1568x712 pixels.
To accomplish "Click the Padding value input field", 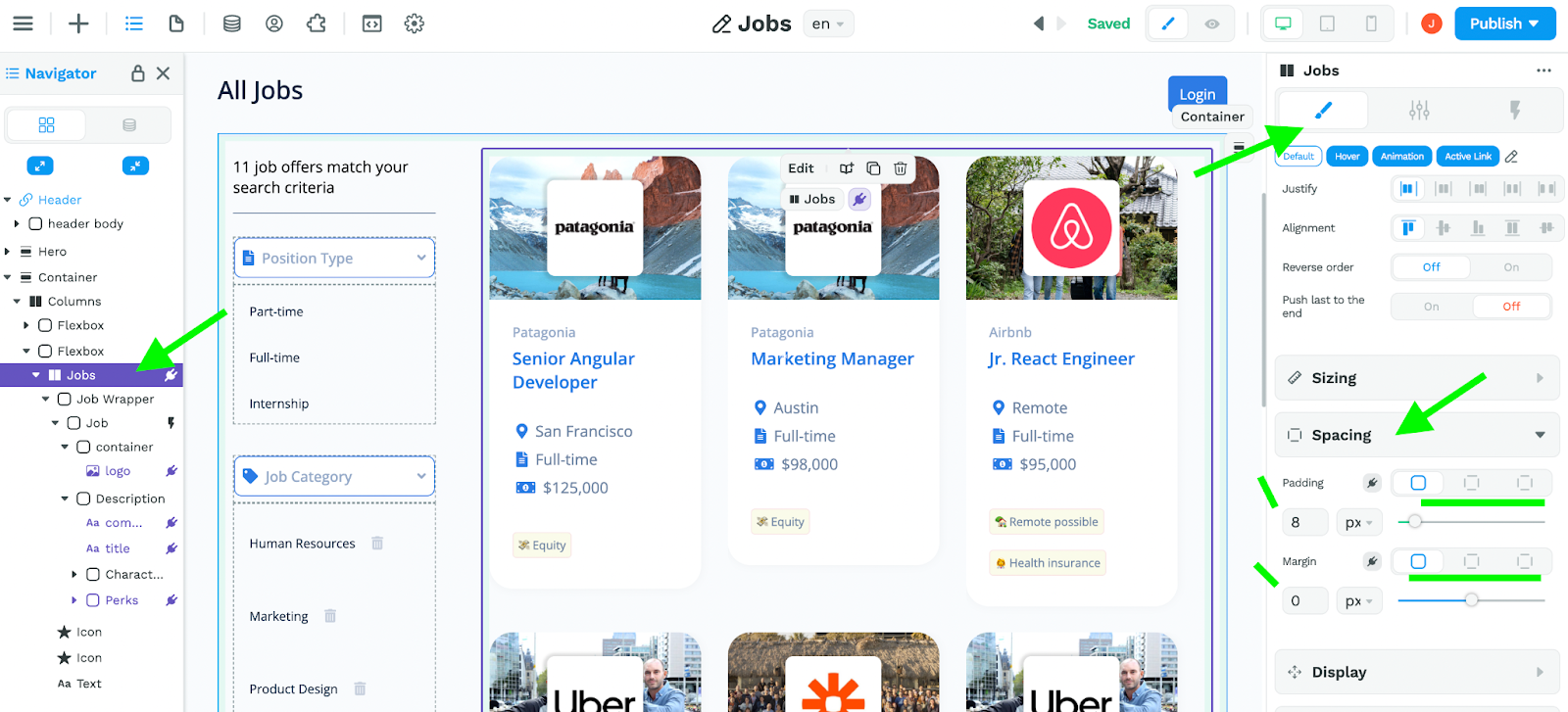I will (x=1305, y=523).
